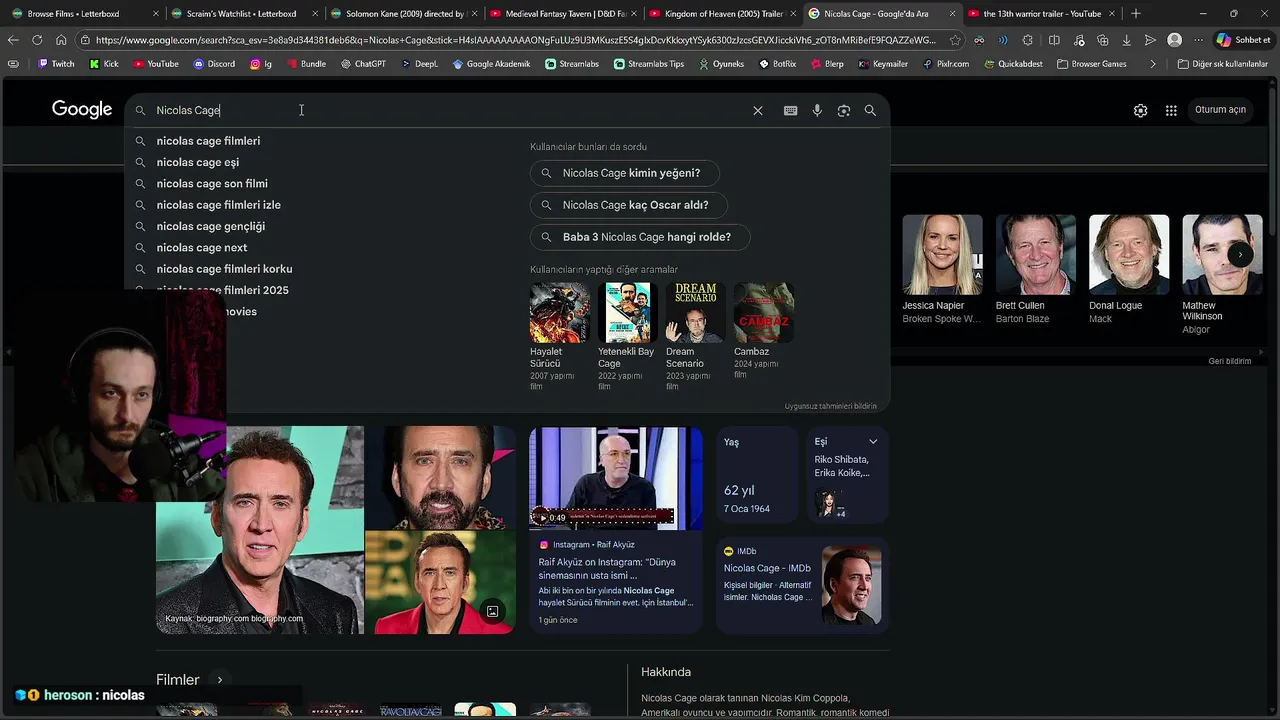Open Nicolas Cage - IMDb result

tap(767, 568)
